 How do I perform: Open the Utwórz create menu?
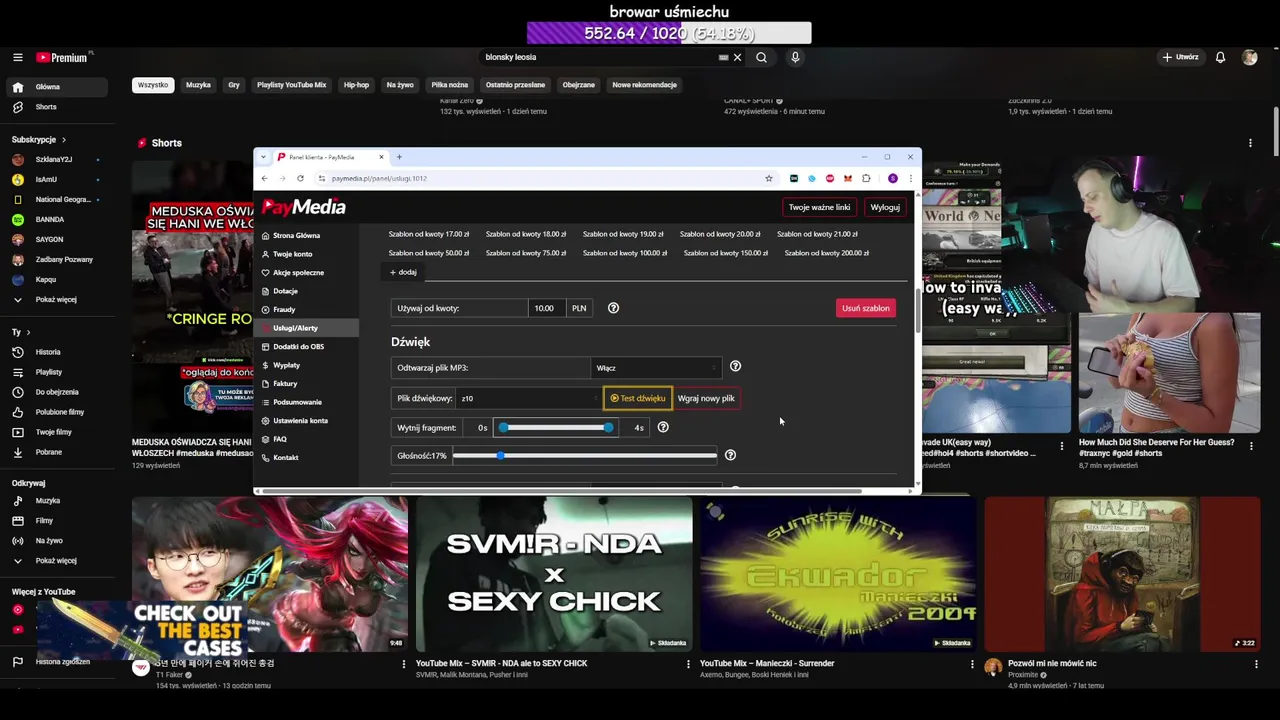click(x=1180, y=57)
